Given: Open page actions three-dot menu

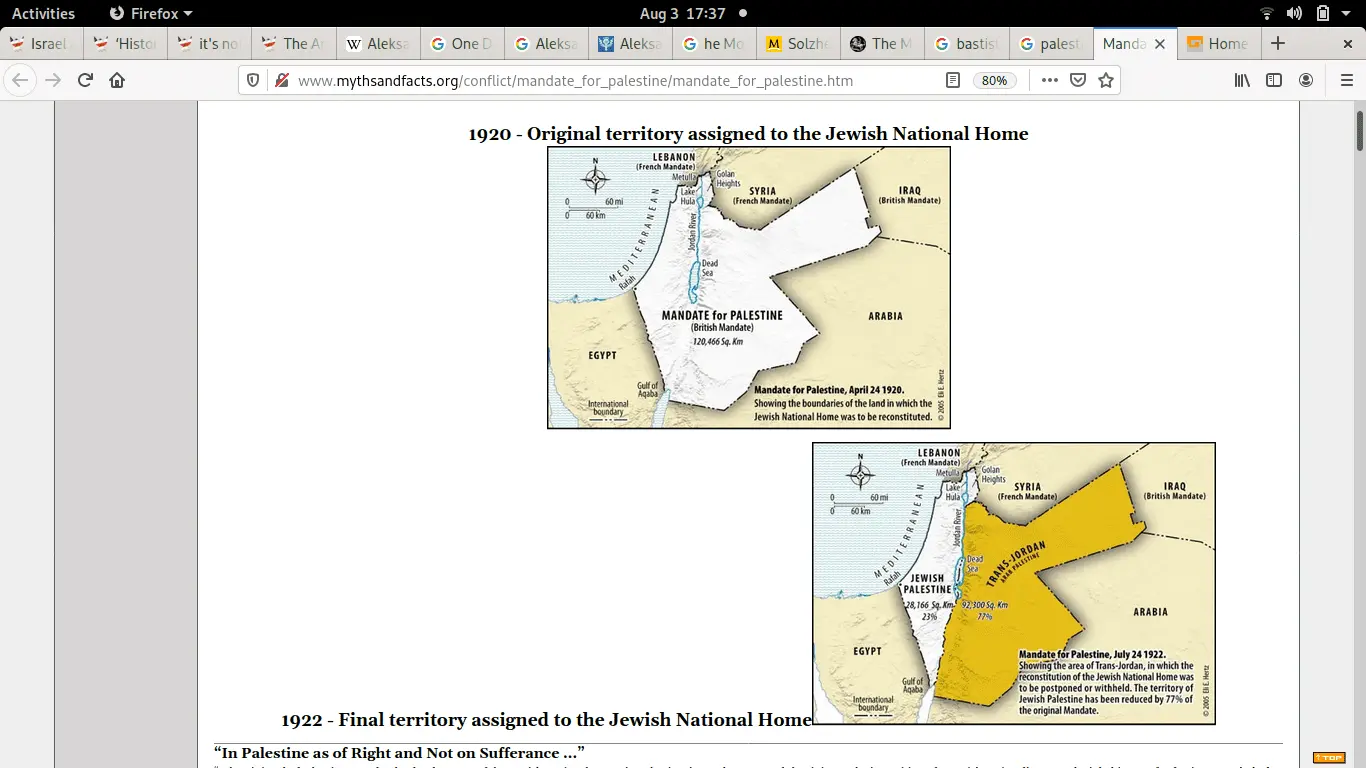Looking at the screenshot, I should 1049,80.
